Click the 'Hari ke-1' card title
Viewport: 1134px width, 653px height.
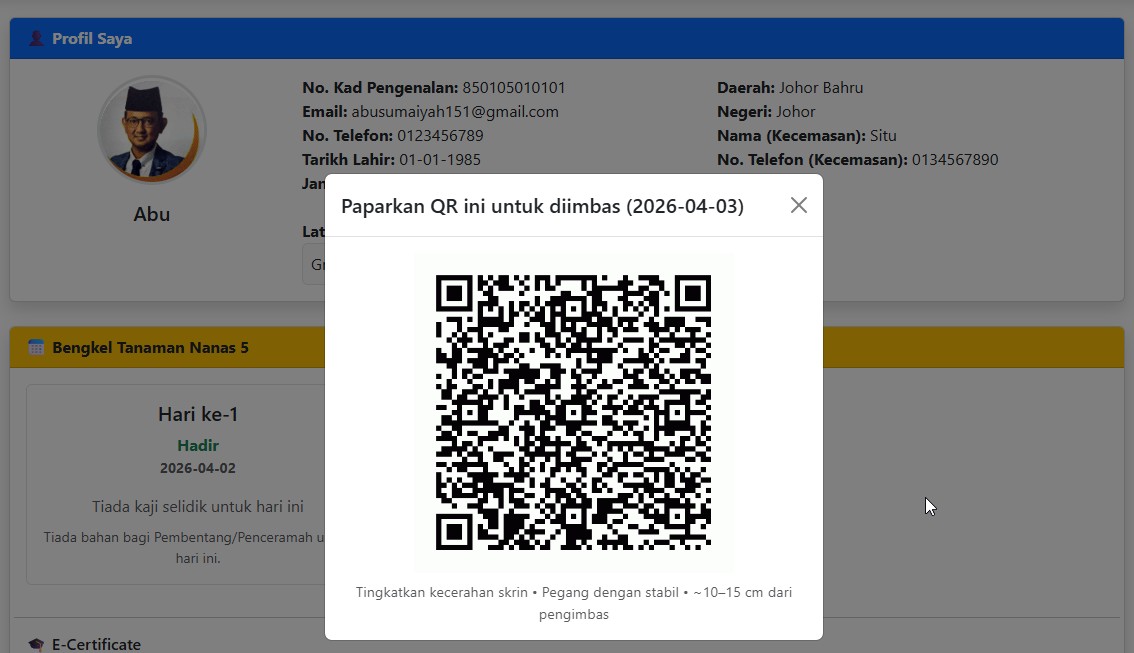pyautogui.click(x=198, y=414)
